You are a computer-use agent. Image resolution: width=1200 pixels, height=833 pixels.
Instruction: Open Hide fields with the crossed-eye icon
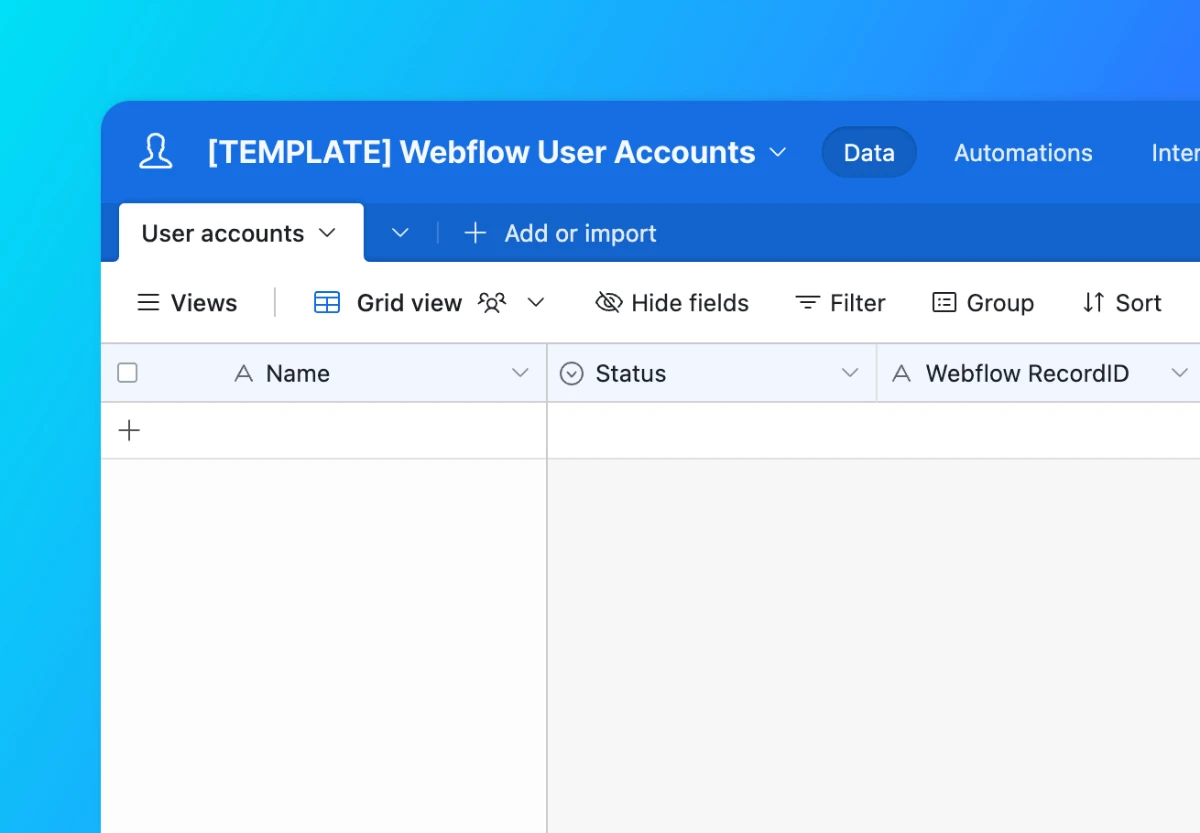point(608,302)
